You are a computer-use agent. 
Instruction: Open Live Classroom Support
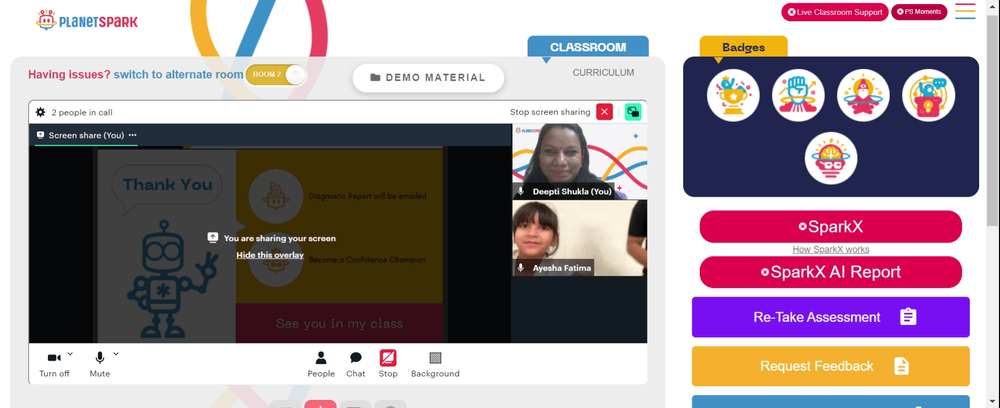point(835,12)
